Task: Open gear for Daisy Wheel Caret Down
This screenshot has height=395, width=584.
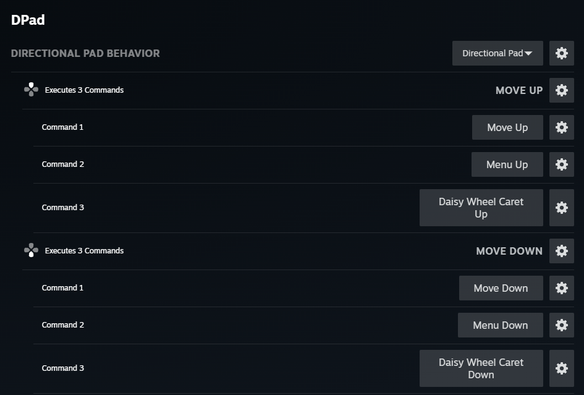Action: click(x=561, y=368)
